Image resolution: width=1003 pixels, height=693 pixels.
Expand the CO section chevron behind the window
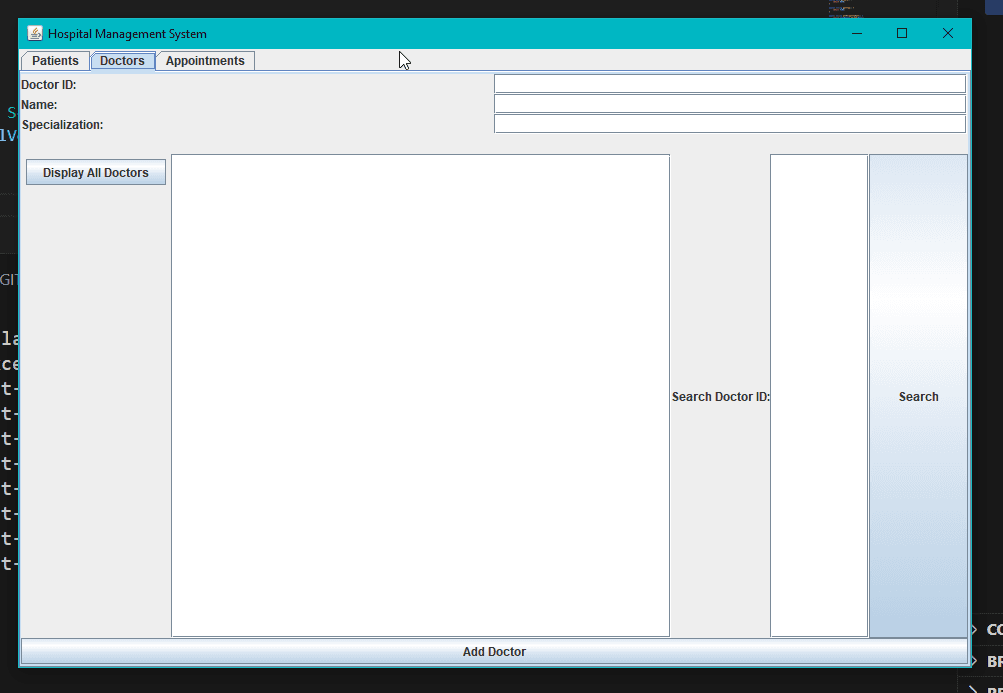point(974,629)
